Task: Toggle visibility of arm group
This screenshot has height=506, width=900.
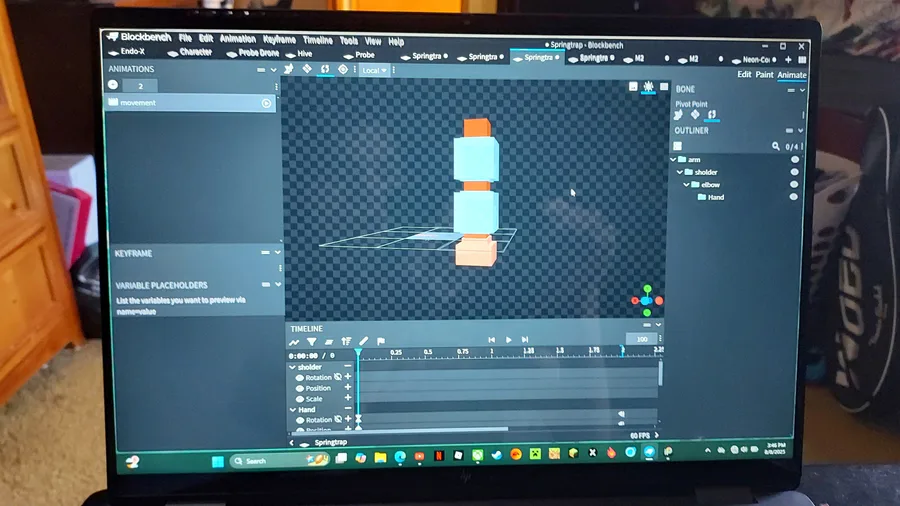Action: (795, 159)
